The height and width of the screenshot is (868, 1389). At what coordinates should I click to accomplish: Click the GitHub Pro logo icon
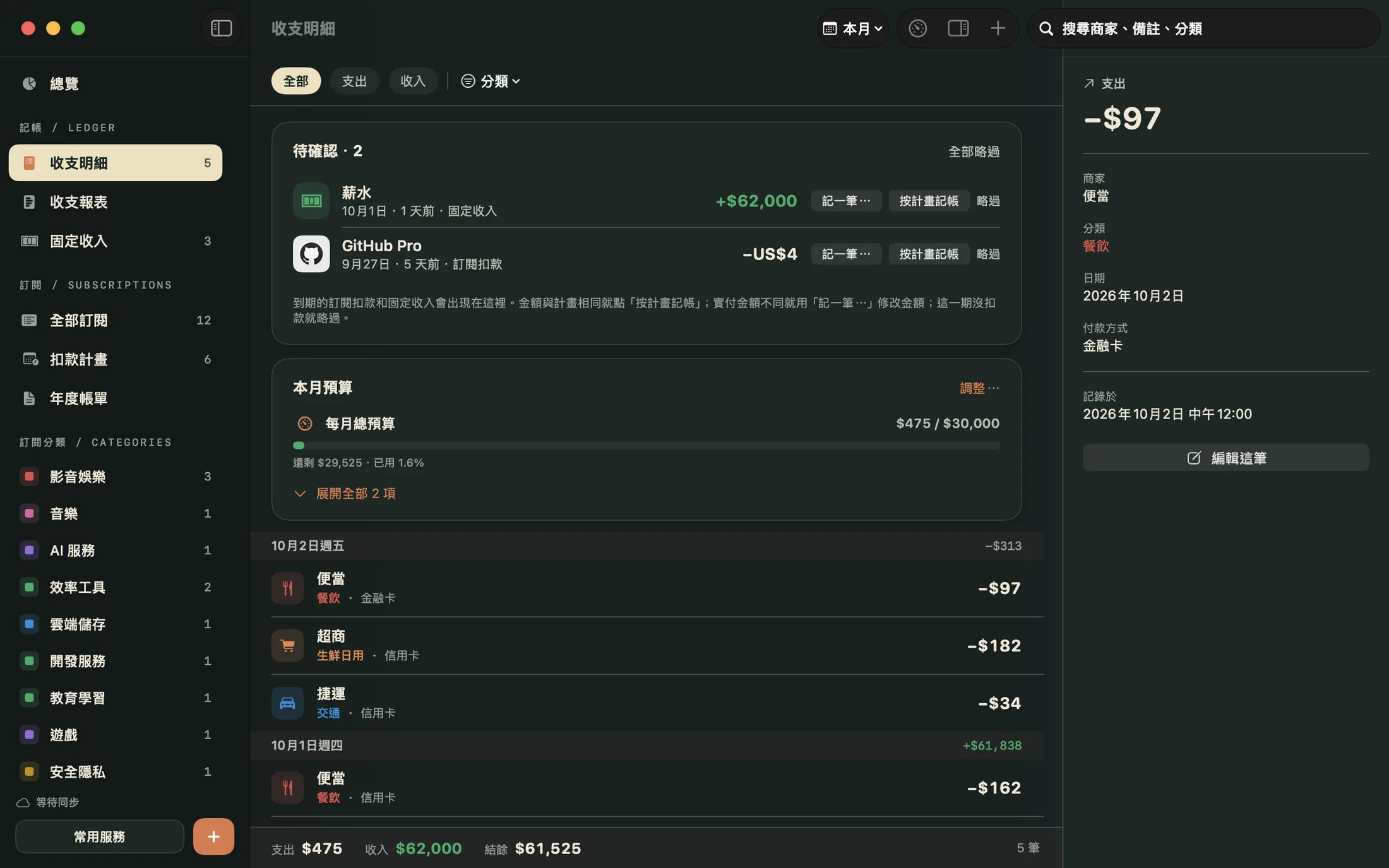tap(311, 254)
